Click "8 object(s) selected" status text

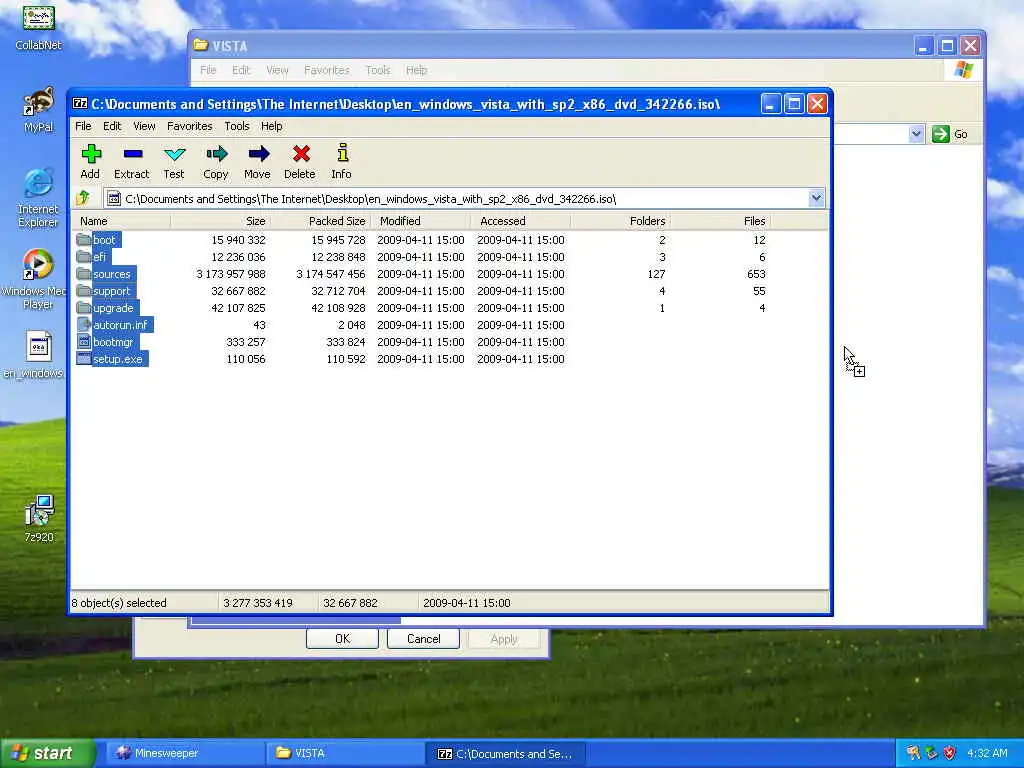pyautogui.click(x=119, y=603)
